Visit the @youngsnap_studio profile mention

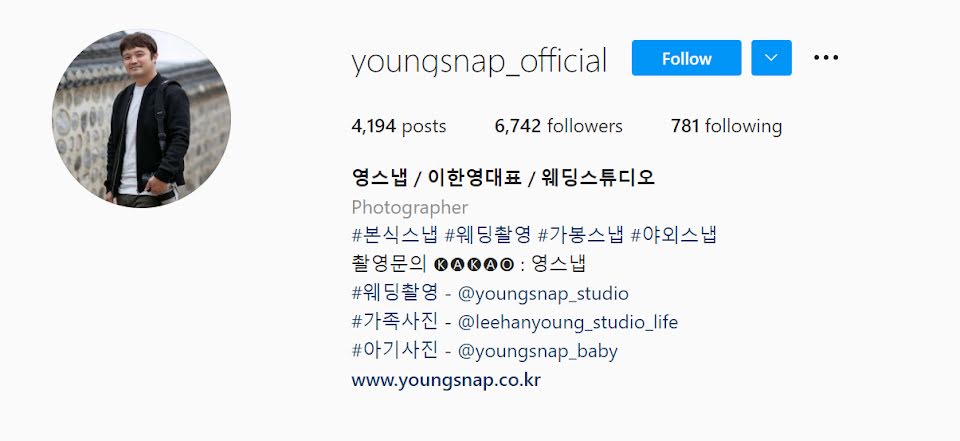(543, 294)
